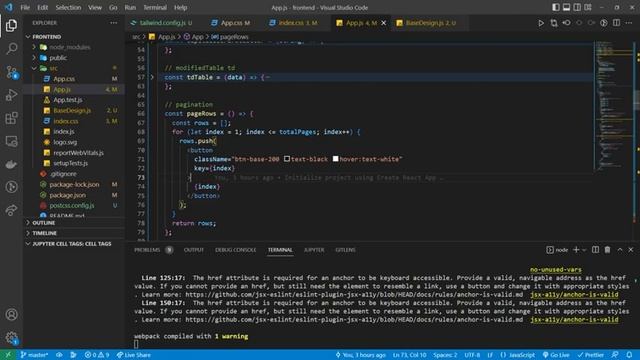Image resolution: width=640 pixels, height=360 pixels.
Task: Open the Explorer view in activity bar
Action: tap(11, 25)
